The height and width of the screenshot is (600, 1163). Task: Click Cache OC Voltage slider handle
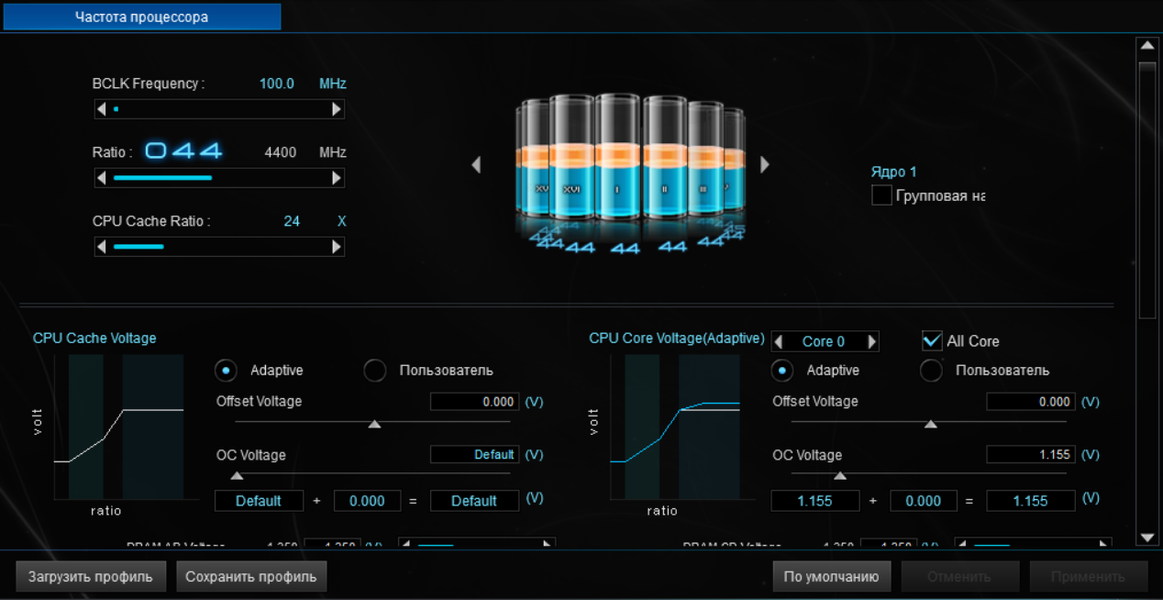click(237, 475)
